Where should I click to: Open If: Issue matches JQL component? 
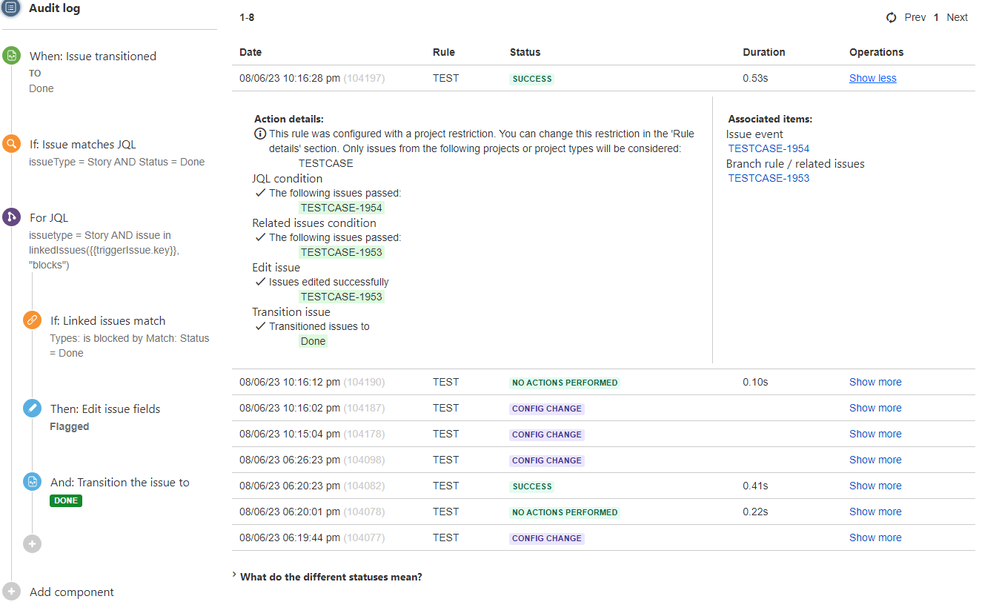[82, 145]
